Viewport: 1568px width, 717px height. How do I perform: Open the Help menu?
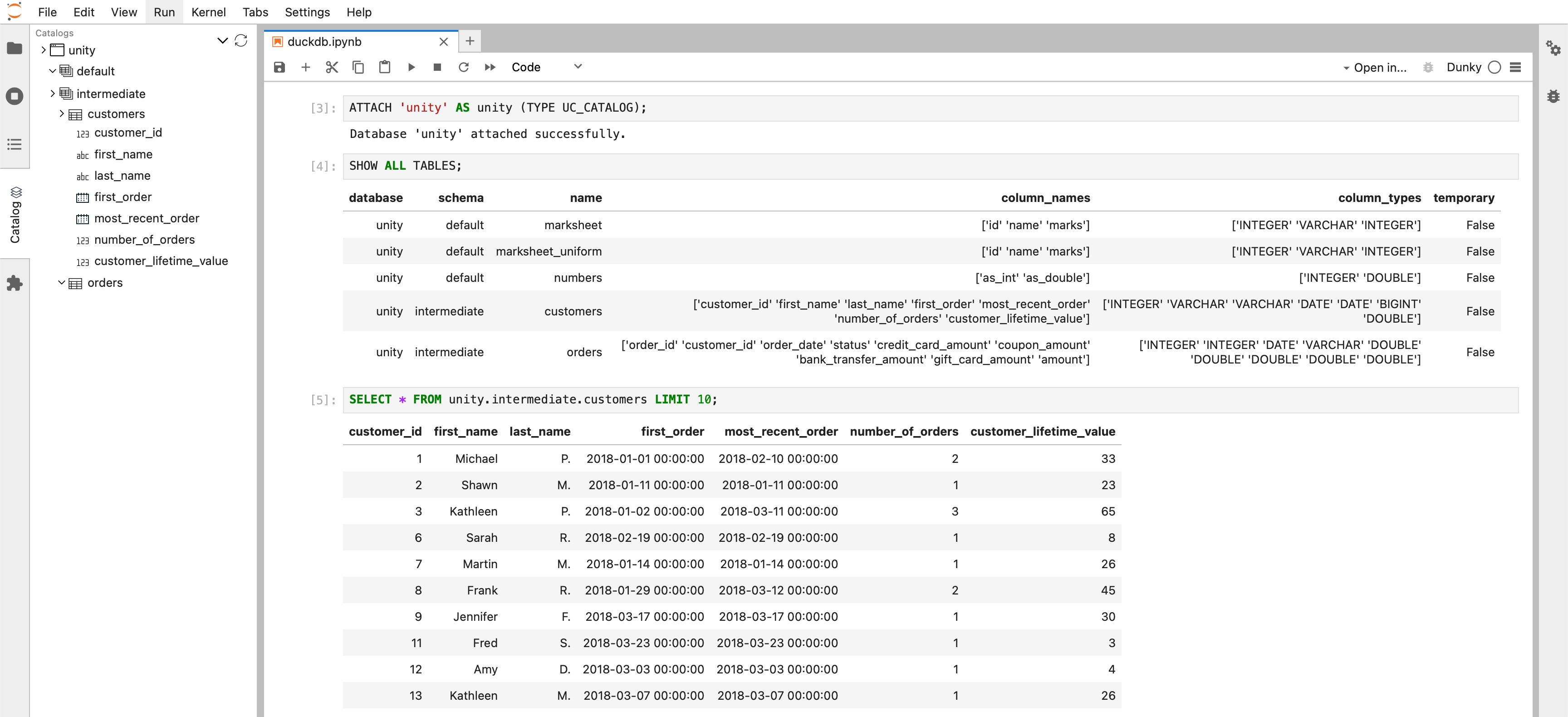pos(358,12)
